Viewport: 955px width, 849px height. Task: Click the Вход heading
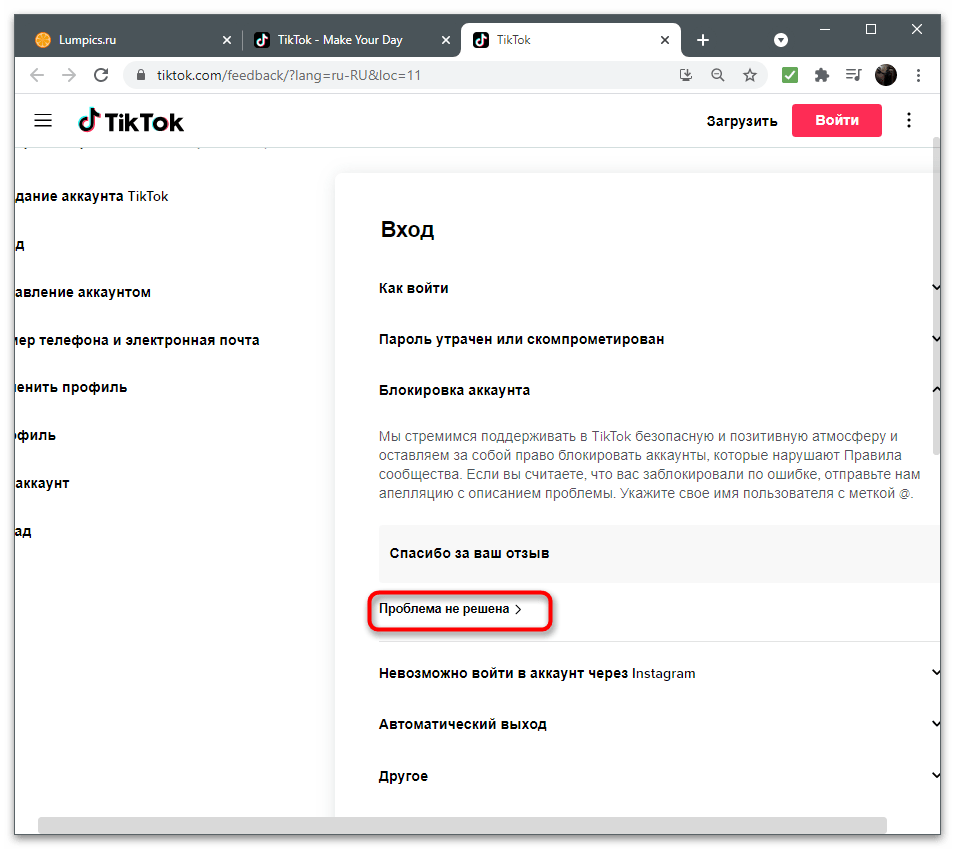coord(407,229)
